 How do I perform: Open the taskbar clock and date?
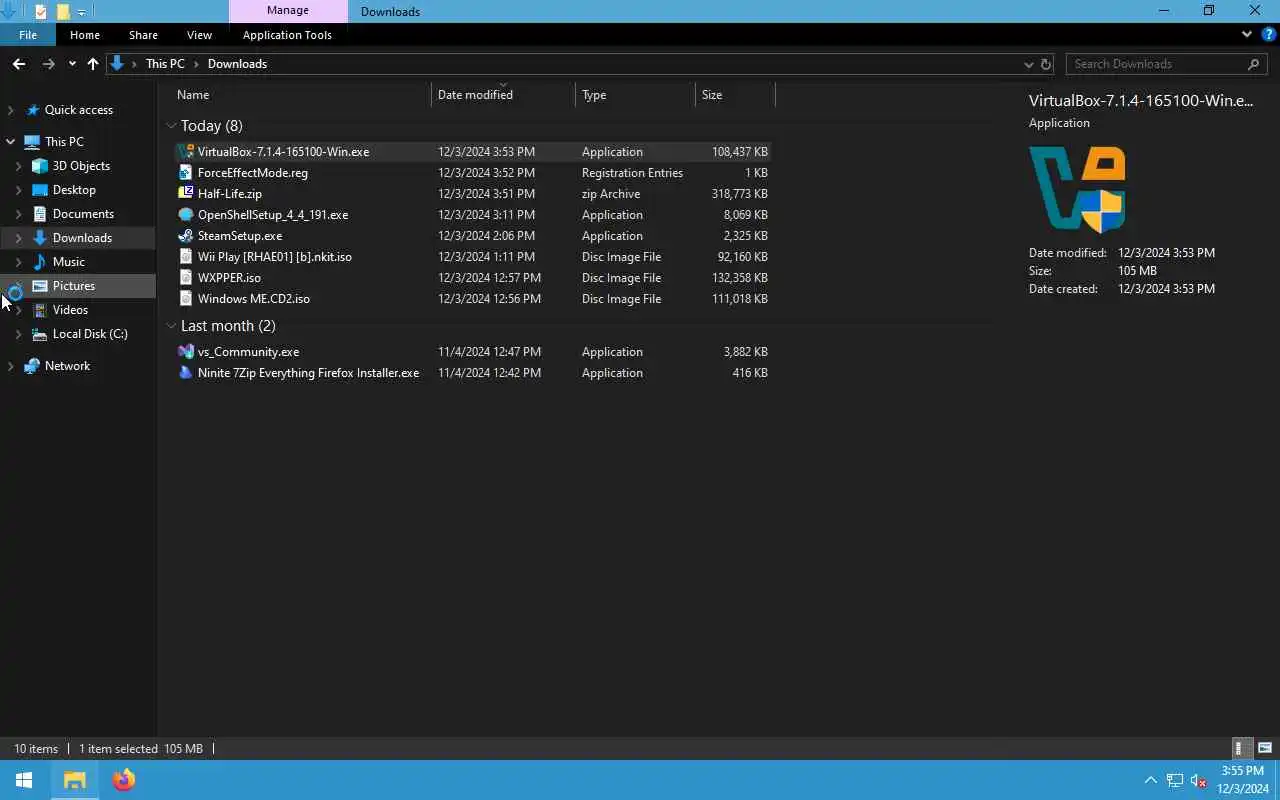pyautogui.click(x=1242, y=780)
